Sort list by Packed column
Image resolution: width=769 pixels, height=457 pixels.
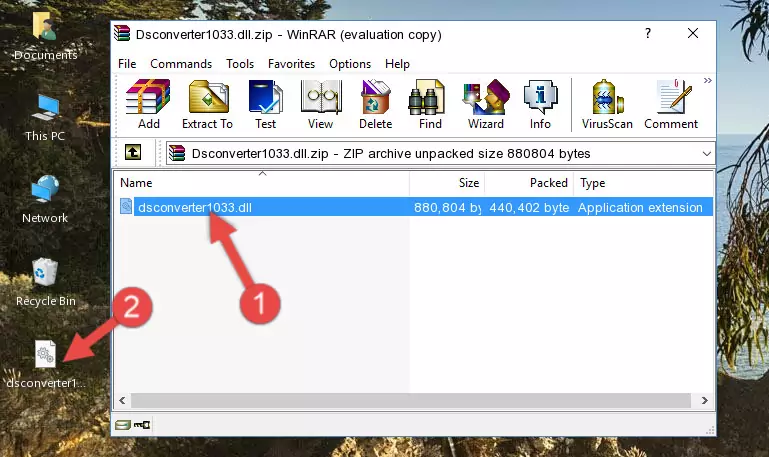point(529,183)
